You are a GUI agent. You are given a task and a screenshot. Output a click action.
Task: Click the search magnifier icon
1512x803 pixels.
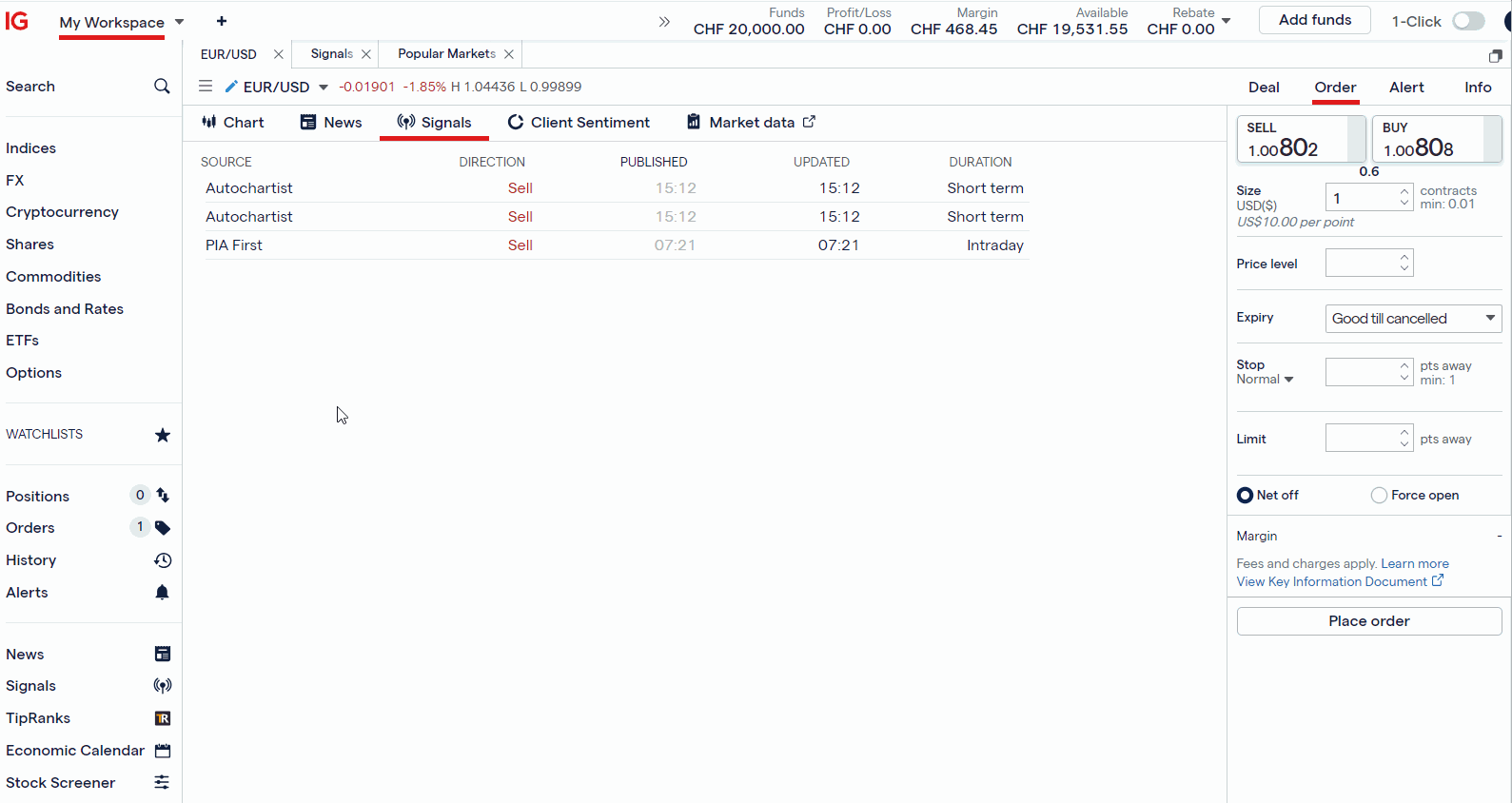click(x=162, y=87)
